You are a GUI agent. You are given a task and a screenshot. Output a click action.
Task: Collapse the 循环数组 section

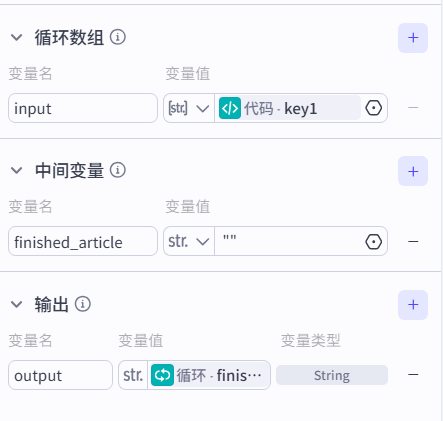pos(16,37)
